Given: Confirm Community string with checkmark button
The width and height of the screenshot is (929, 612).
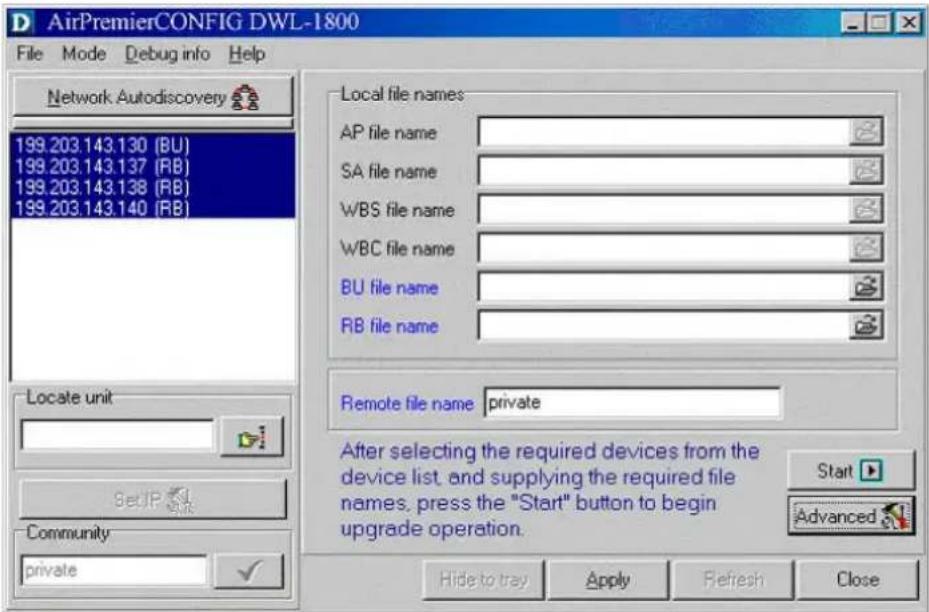Looking at the screenshot, I should pos(249,571).
